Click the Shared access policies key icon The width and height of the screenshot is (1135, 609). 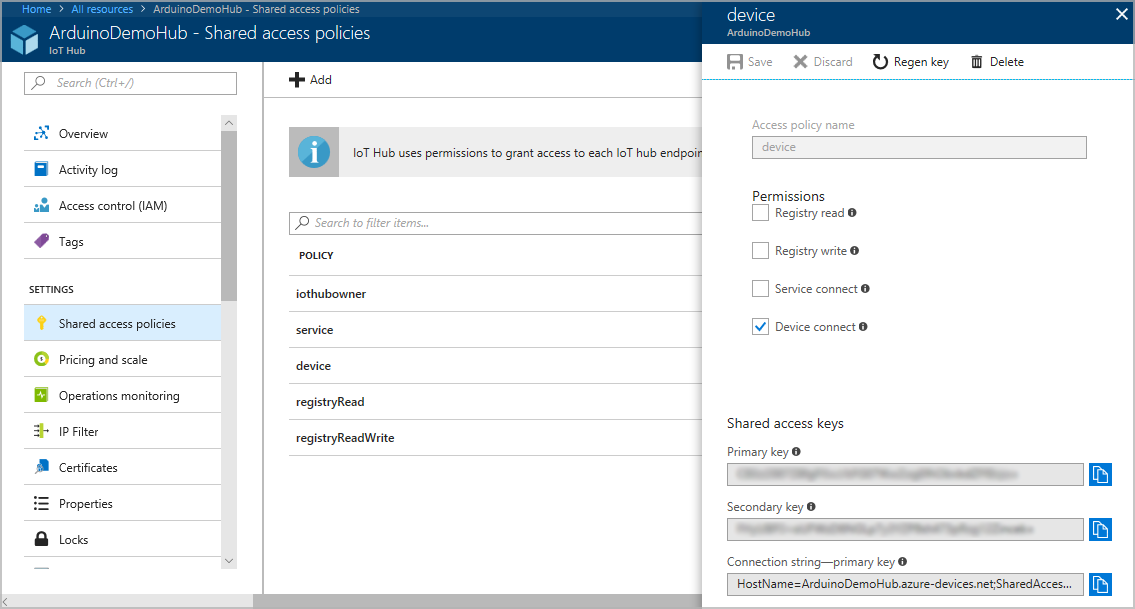click(x=41, y=323)
